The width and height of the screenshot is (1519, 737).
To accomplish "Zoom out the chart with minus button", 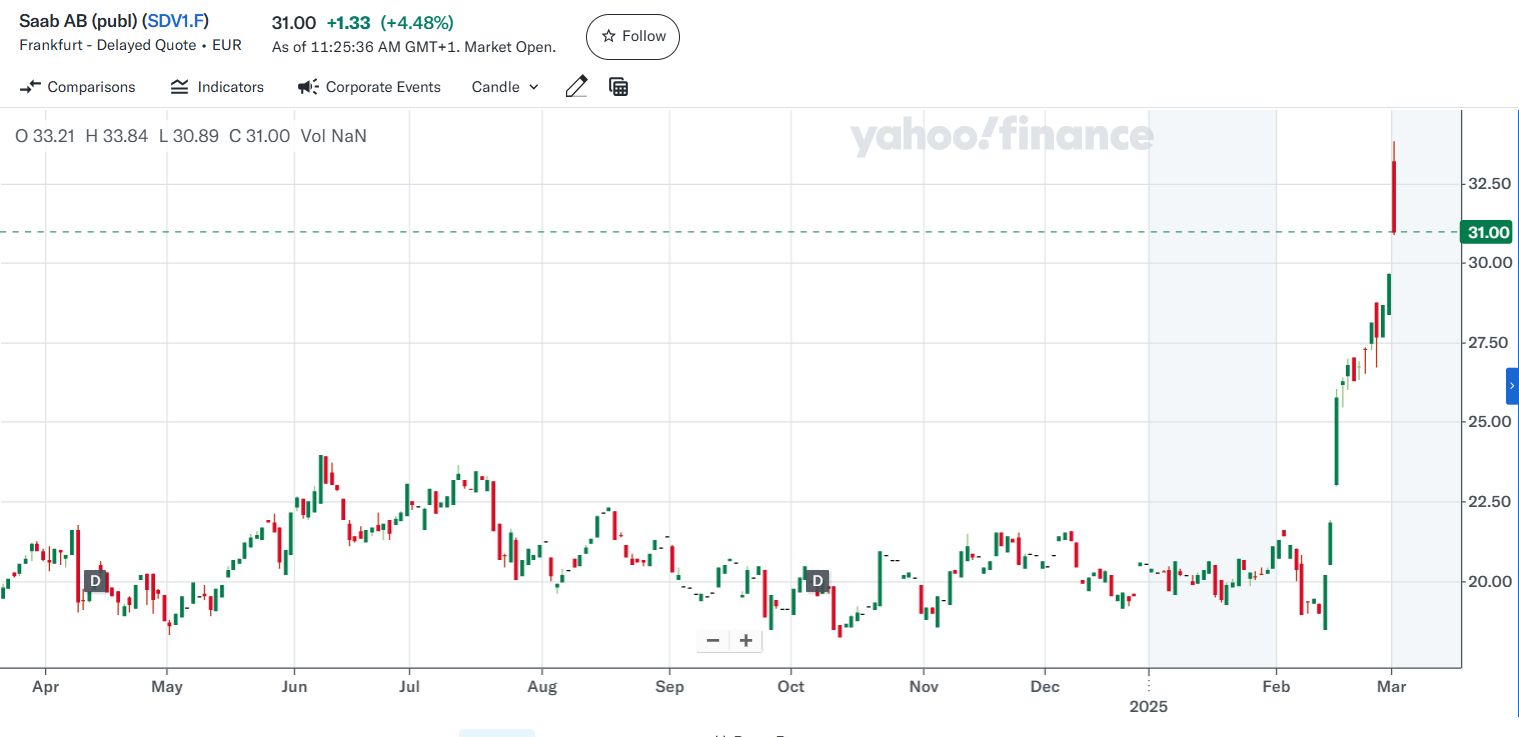I will [713, 641].
